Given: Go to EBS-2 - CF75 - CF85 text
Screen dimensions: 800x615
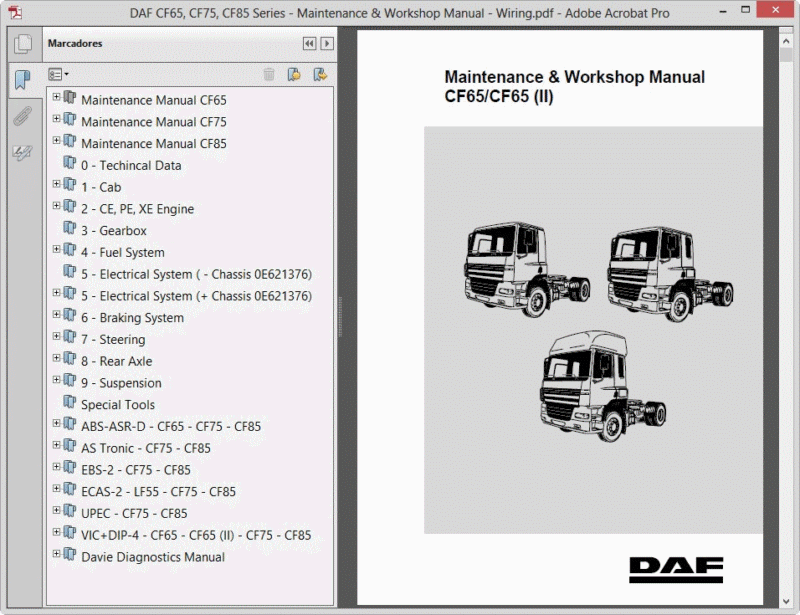Looking at the screenshot, I should click(136, 470).
